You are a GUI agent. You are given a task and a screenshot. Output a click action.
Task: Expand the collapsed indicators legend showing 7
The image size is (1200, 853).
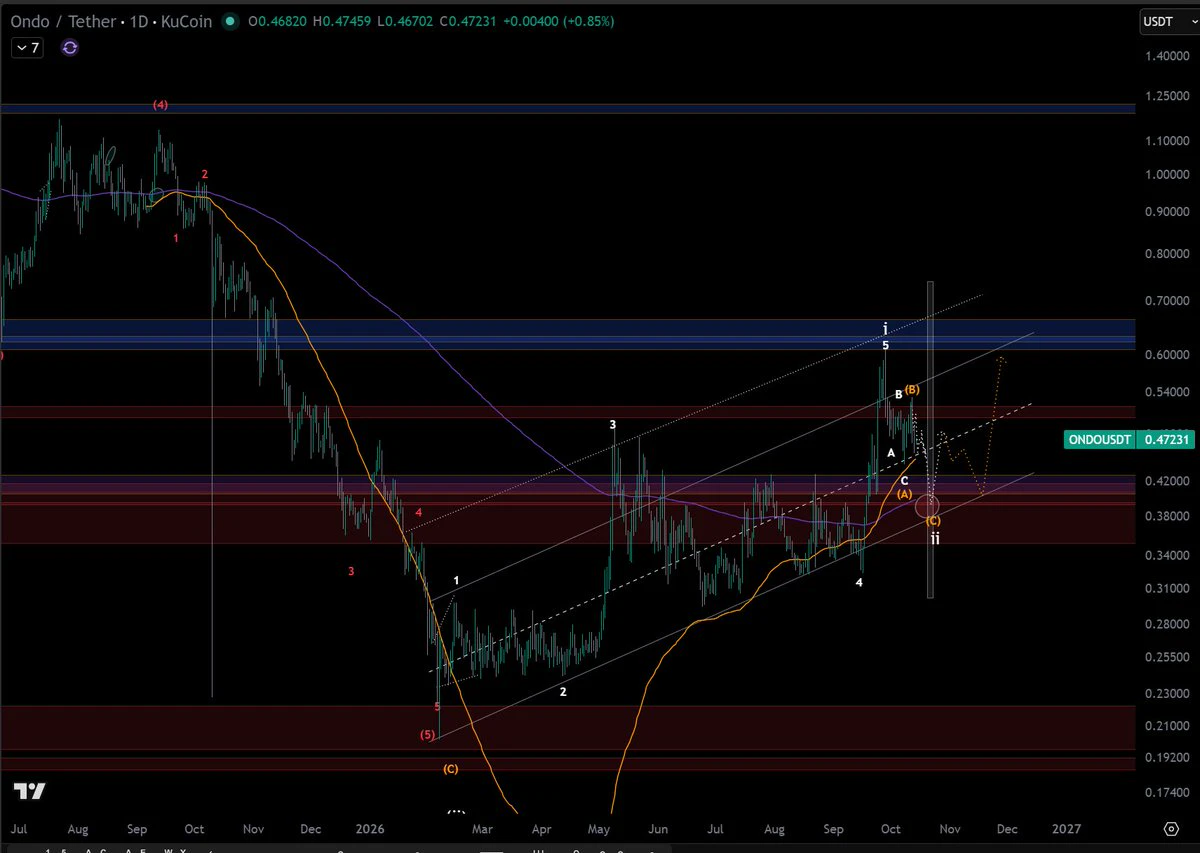coord(28,47)
